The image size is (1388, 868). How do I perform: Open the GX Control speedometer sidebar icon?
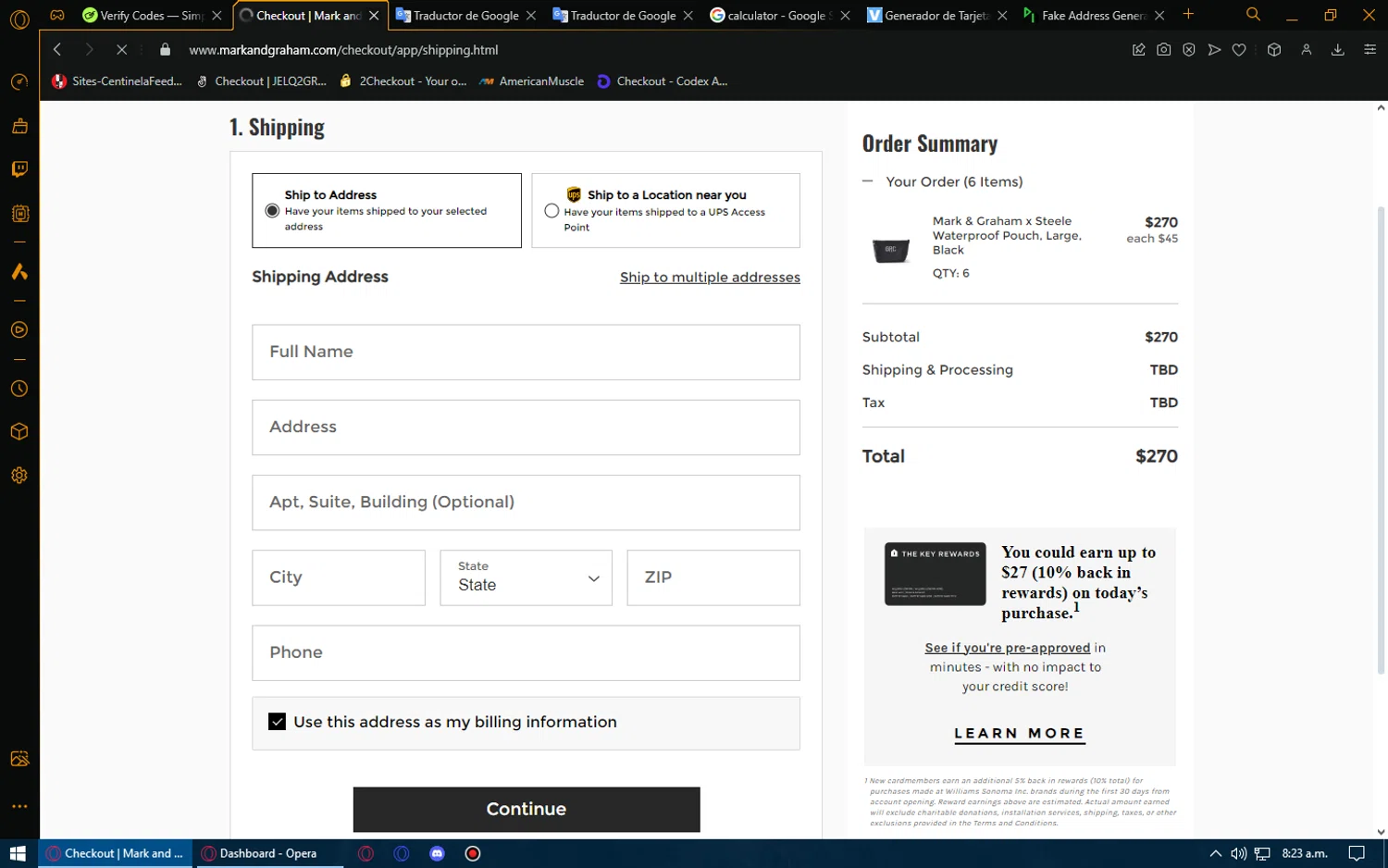click(19, 82)
